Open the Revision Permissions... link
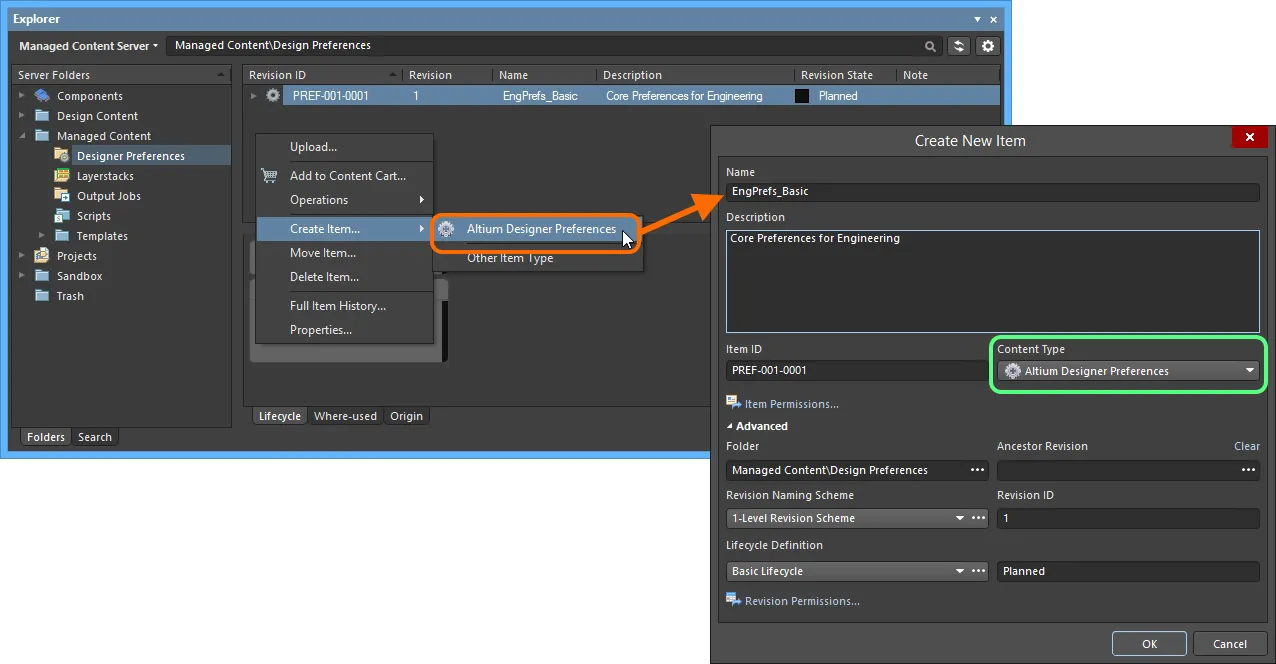 [x=802, y=601]
